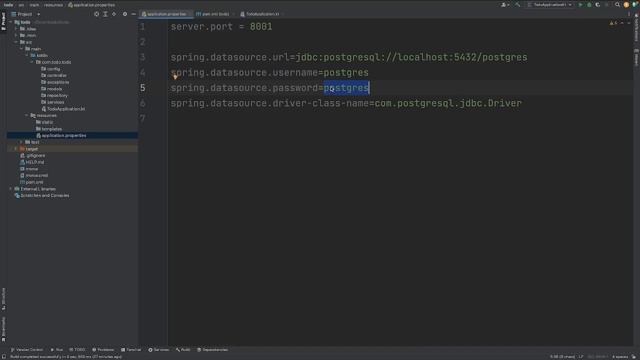Click the 'Build completed successfully' status message

coord(66,357)
